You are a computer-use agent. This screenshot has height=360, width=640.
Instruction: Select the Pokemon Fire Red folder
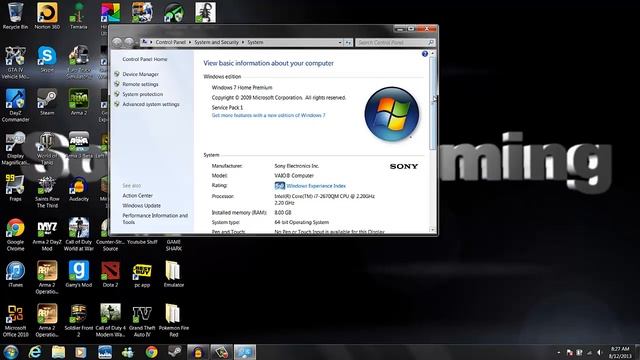174,320
